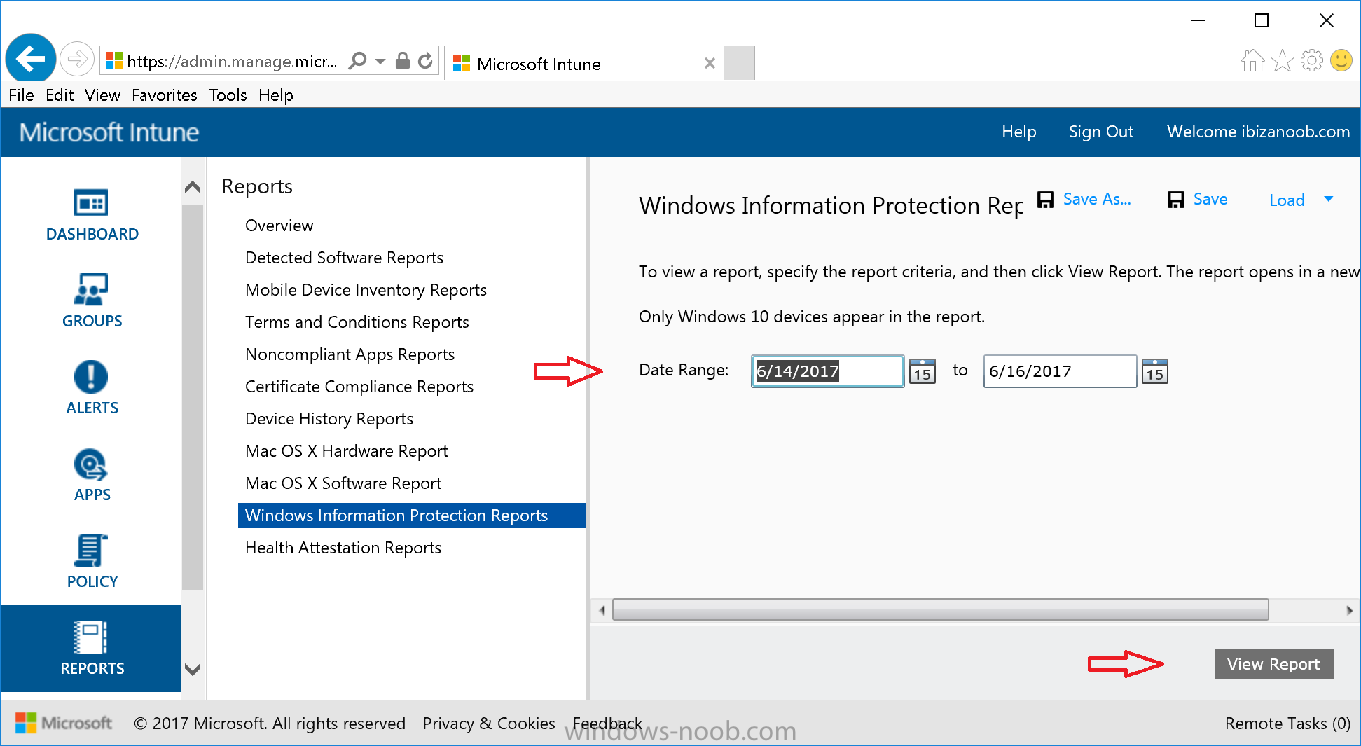Screen dimensions: 1361x746
Task: Click the Intune header Help link
Action: 1019,132
